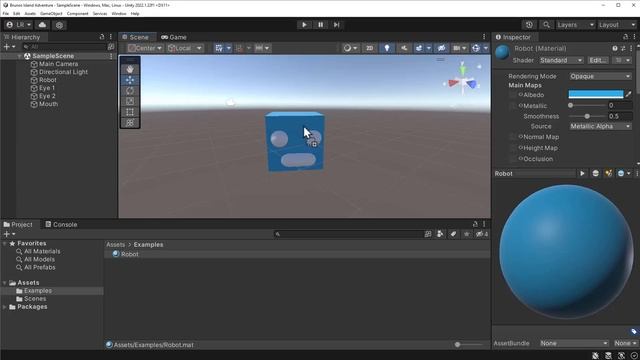Open the Scenes folder in Project

coord(35,299)
